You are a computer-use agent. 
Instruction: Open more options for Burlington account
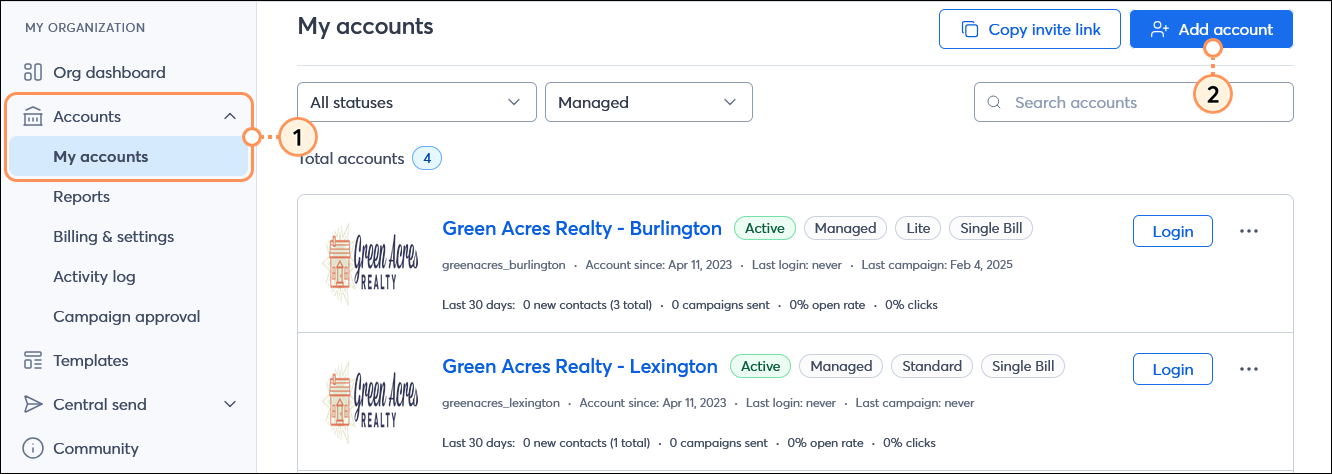pyautogui.click(x=1249, y=231)
